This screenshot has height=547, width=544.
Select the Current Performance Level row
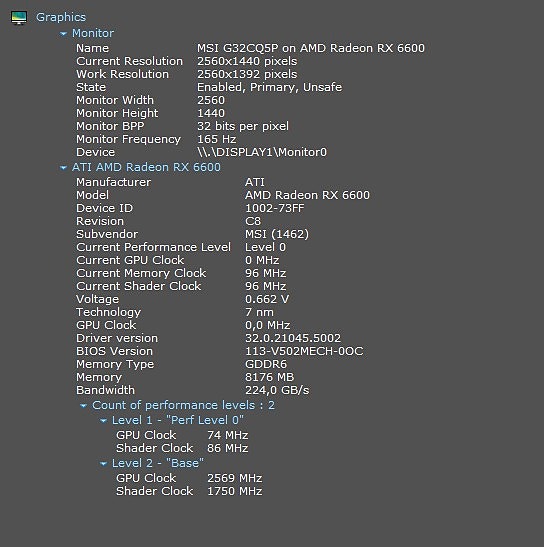[181, 247]
